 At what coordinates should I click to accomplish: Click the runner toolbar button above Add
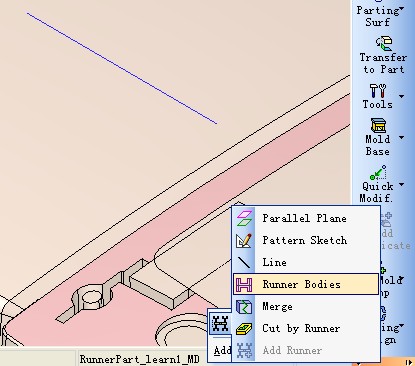220,323
